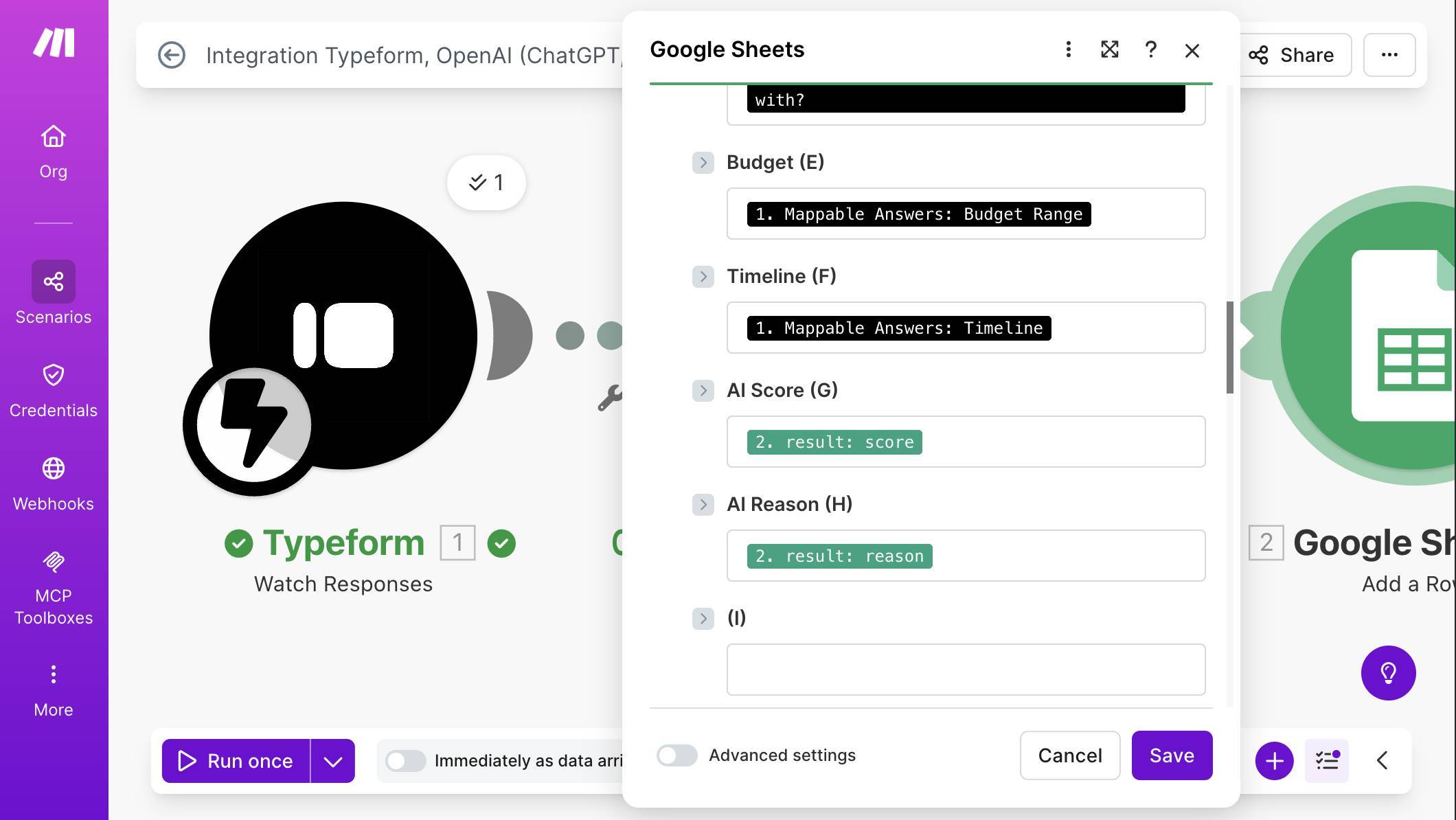Viewport: 1456px width, 820px height.
Task: Enable Advanced settings
Action: click(676, 755)
